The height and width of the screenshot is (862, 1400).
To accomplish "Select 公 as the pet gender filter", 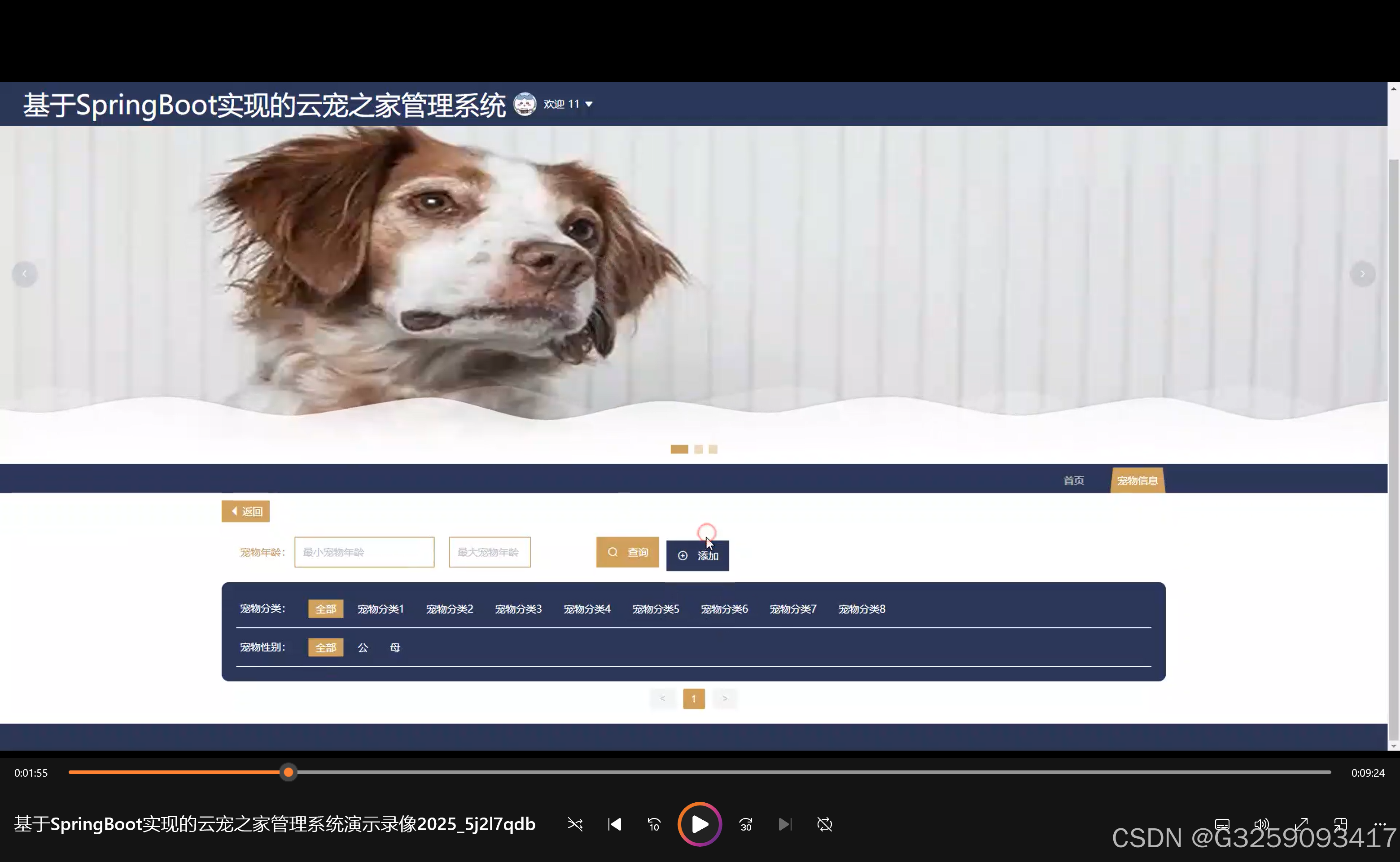I will [363, 648].
